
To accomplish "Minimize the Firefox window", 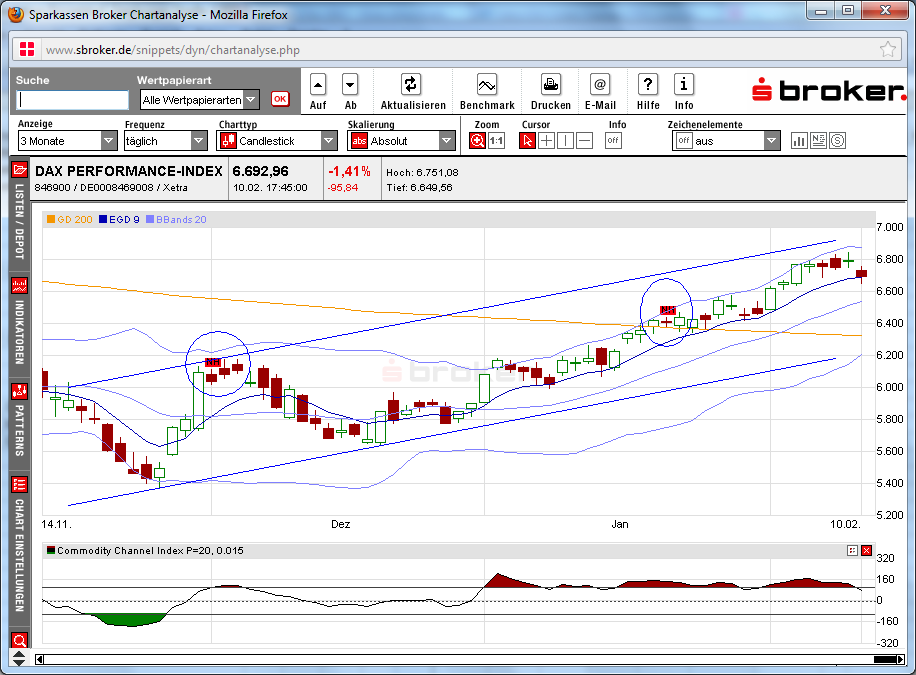I will 821,10.
